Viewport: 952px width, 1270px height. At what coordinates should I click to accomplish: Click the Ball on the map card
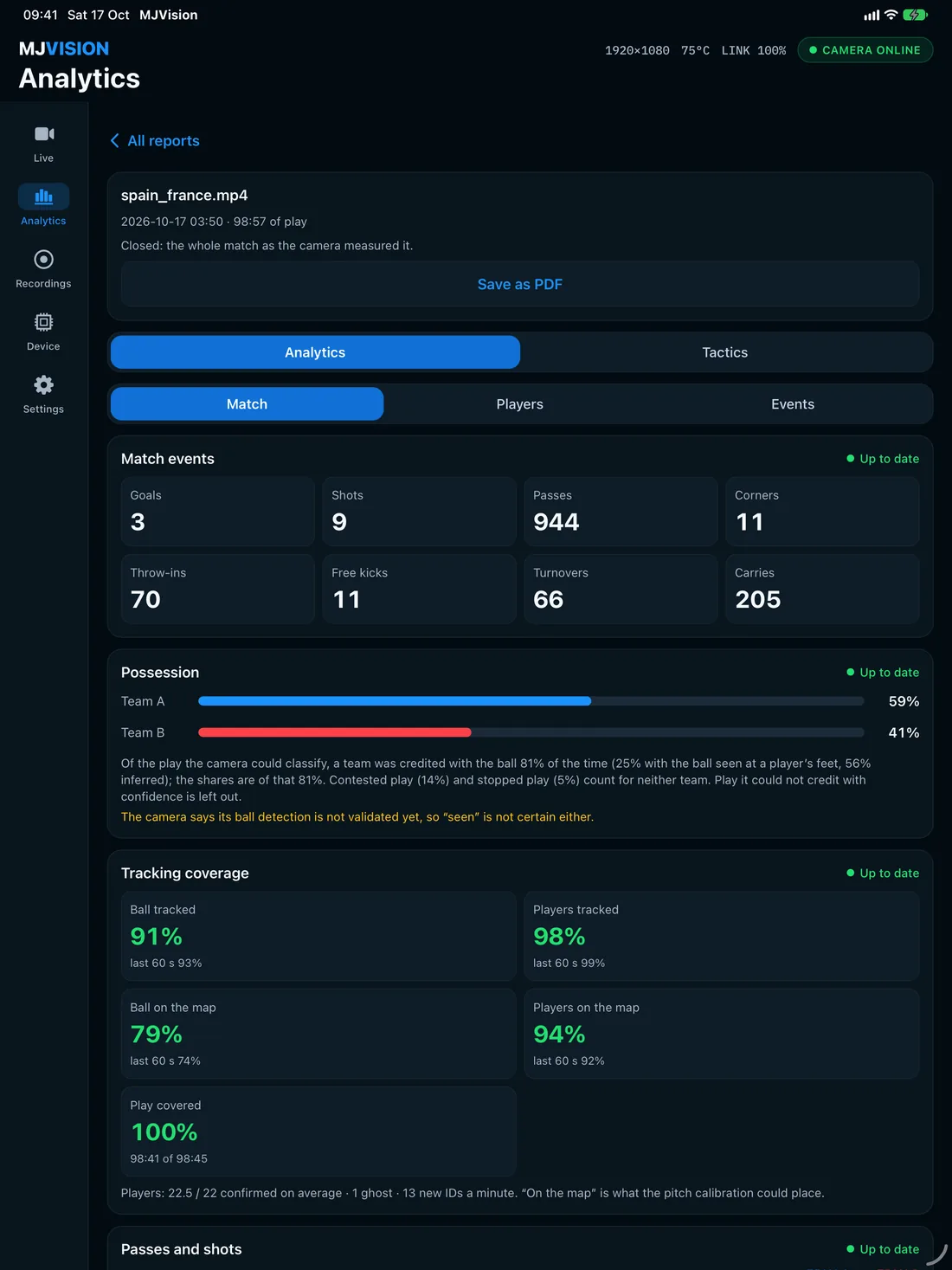click(x=318, y=1035)
